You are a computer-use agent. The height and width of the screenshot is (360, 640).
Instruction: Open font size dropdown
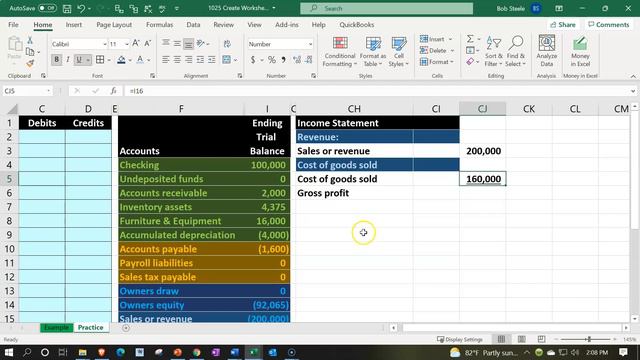click(x=127, y=44)
